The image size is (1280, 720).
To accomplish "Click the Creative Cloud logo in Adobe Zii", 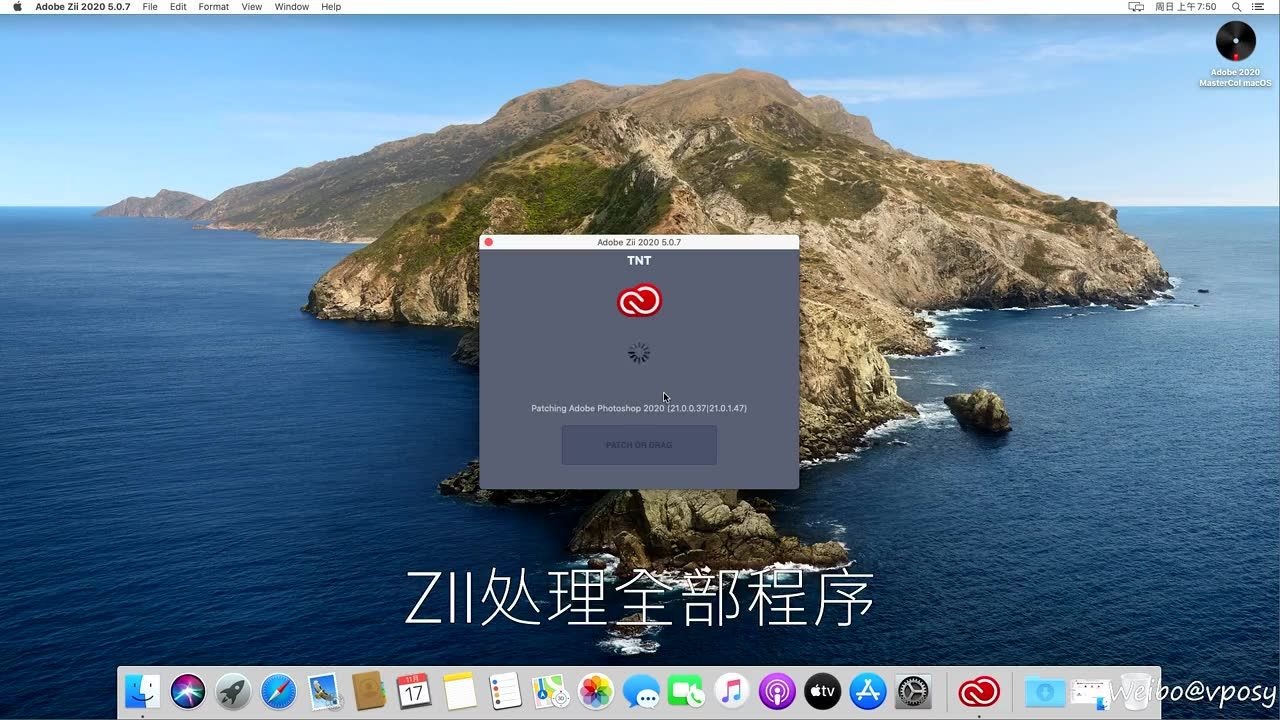I will tap(639, 299).
